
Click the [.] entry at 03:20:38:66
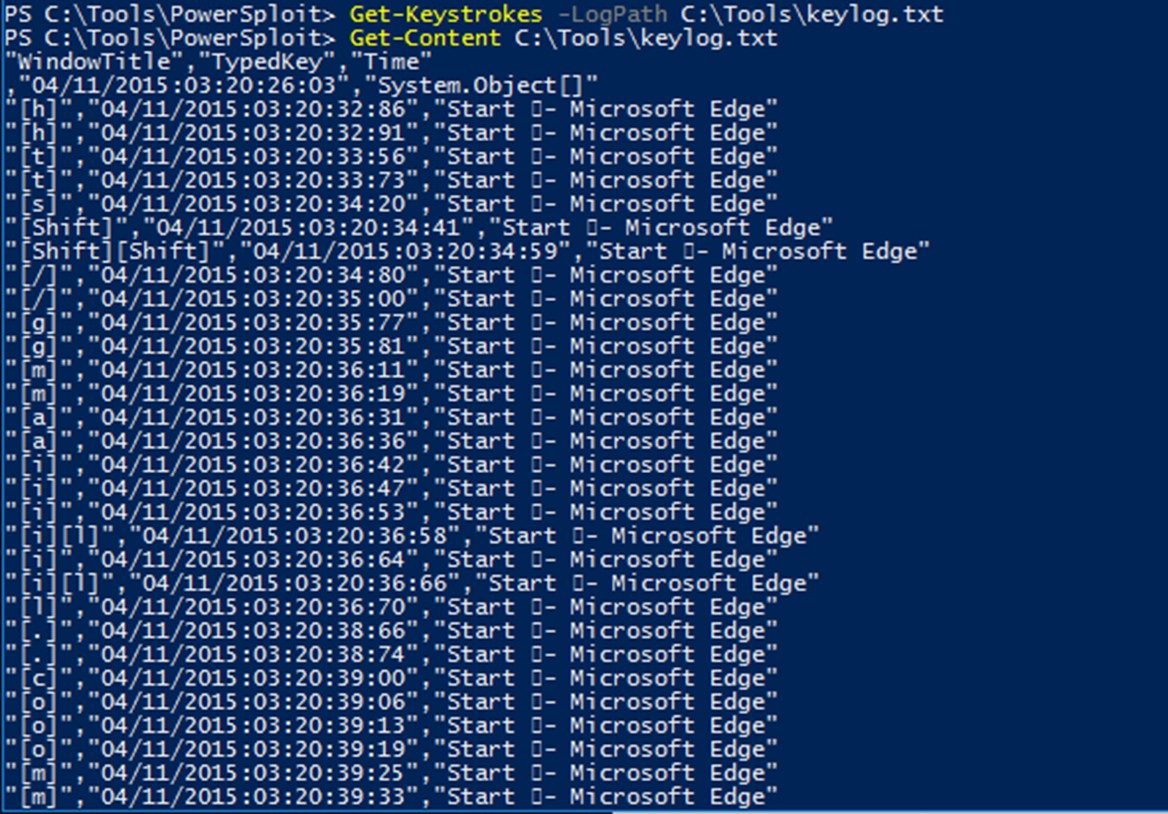coord(38,632)
